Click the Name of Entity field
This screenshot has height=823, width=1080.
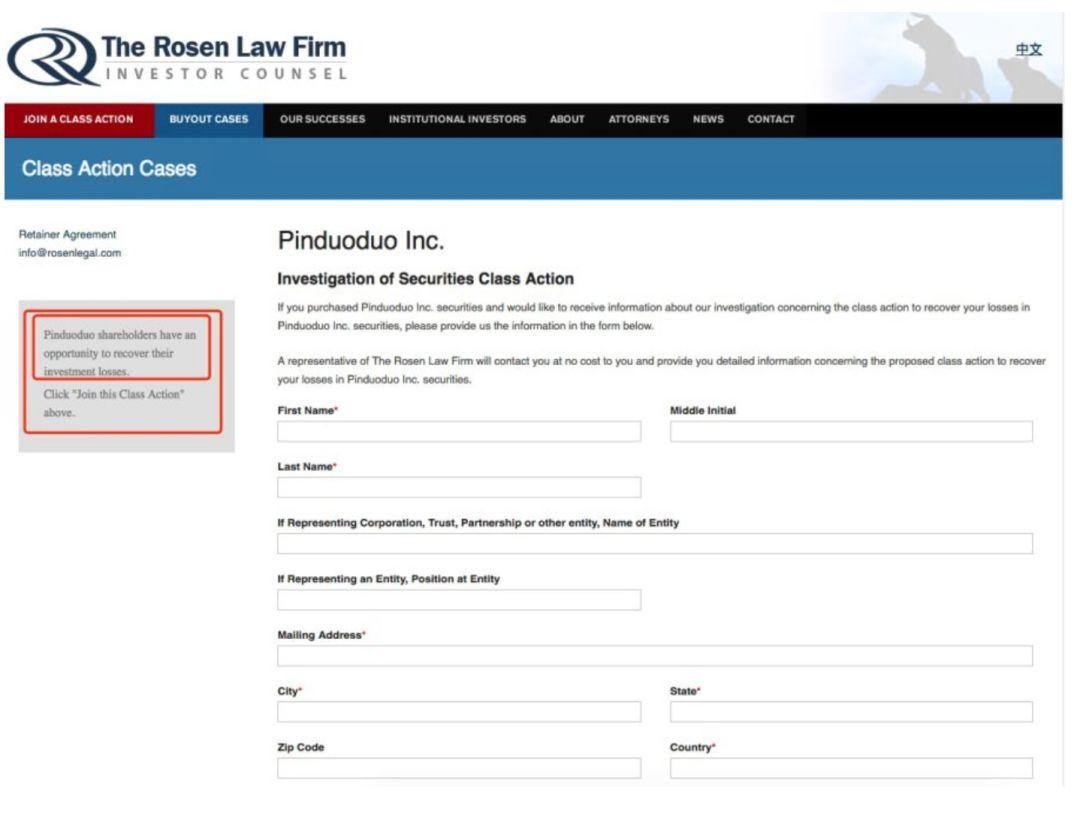tap(655, 544)
